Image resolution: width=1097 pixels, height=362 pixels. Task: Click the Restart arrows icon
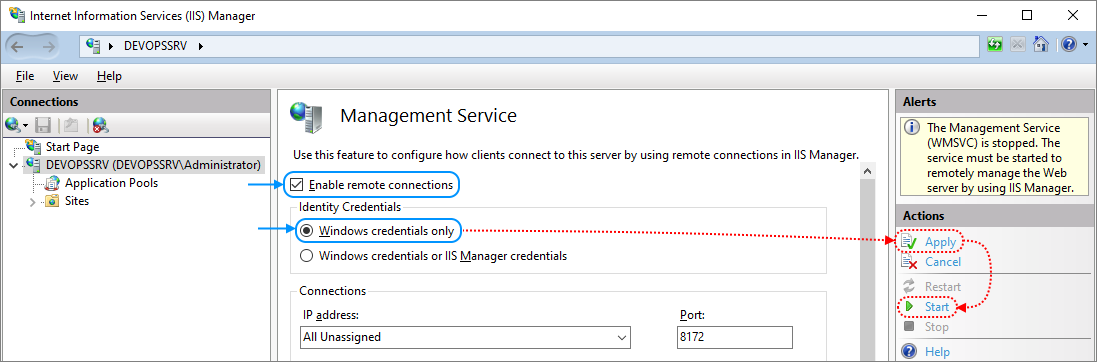pos(910,286)
